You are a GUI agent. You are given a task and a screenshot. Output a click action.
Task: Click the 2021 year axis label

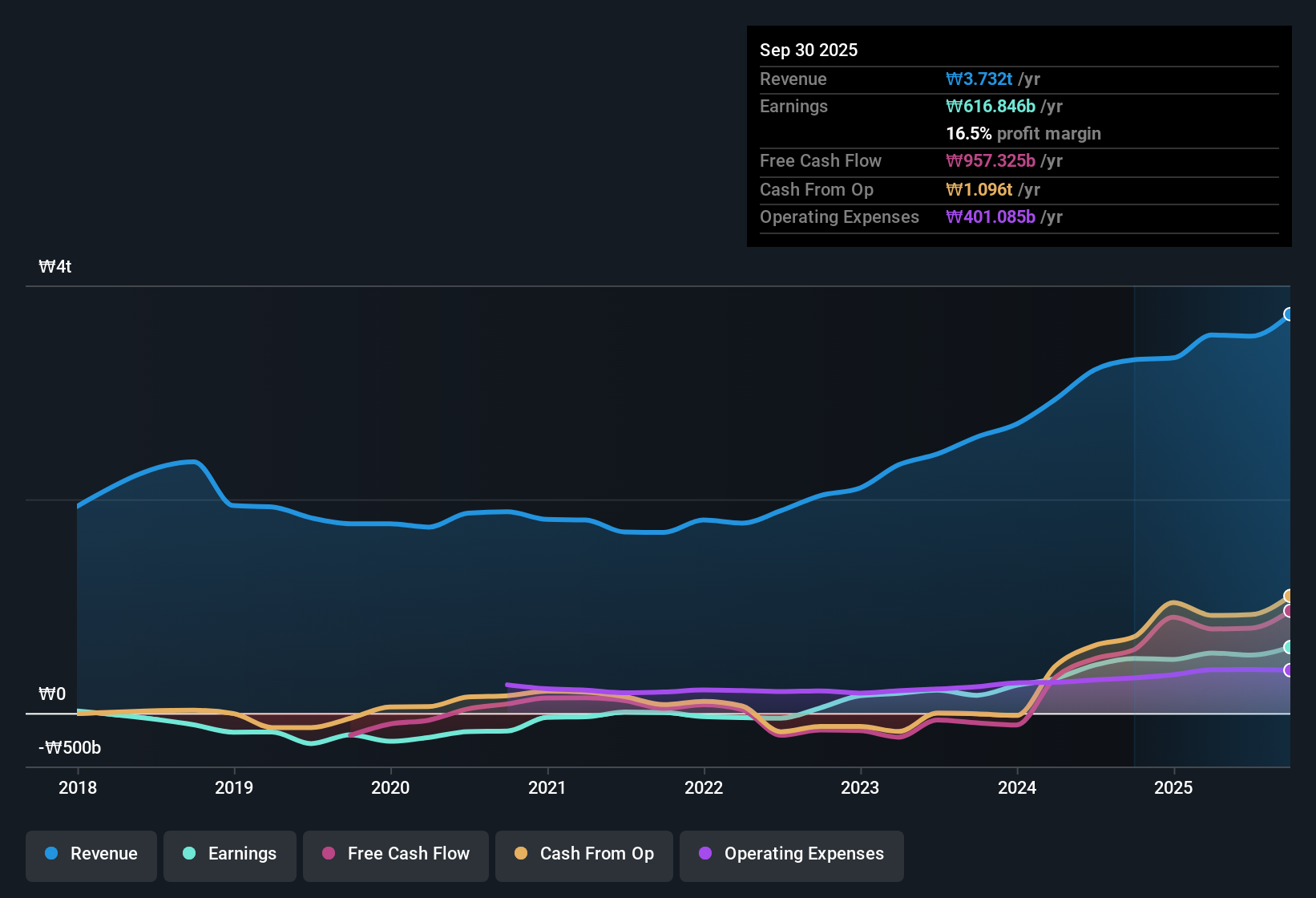(547, 788)
